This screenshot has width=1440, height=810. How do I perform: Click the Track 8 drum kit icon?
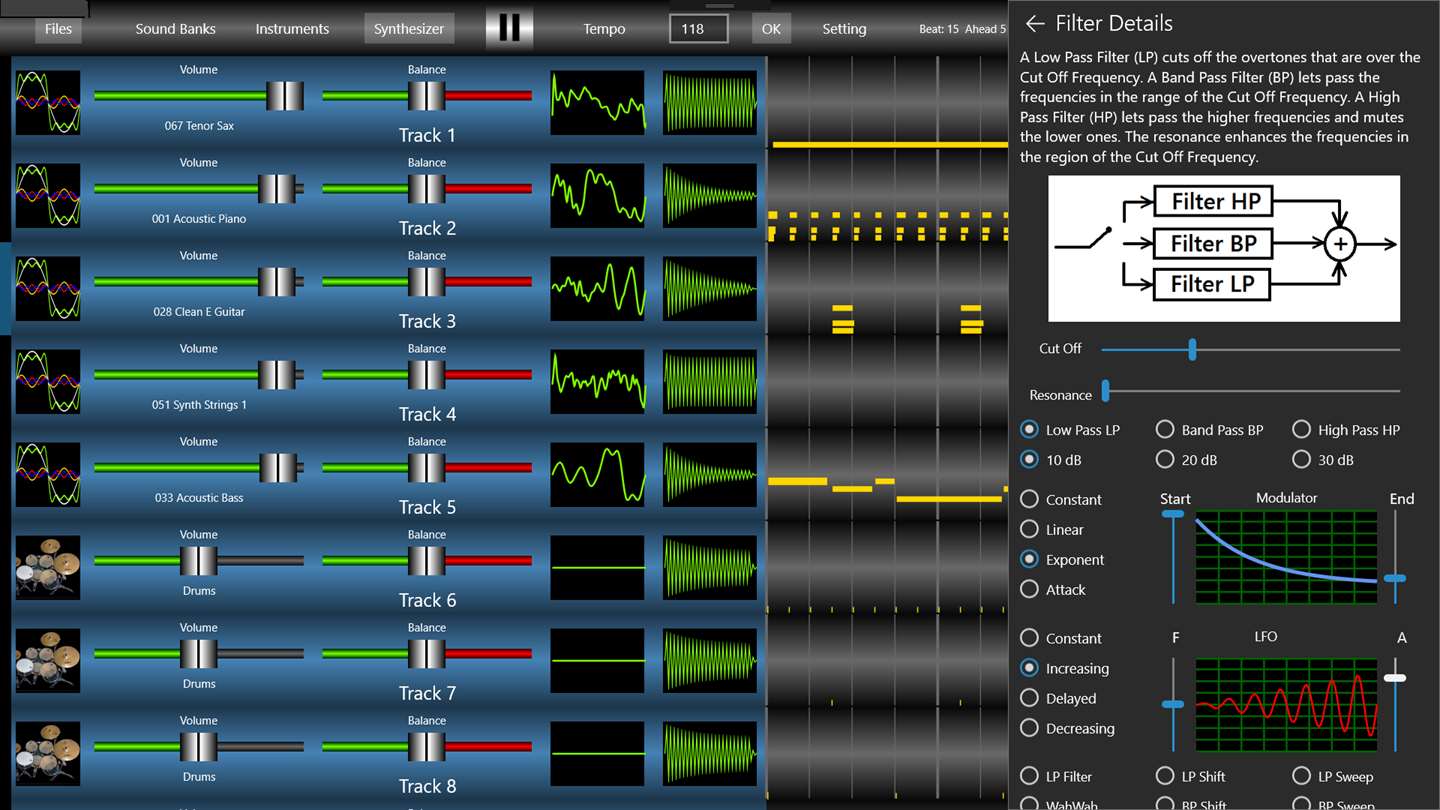click(48, 753)
